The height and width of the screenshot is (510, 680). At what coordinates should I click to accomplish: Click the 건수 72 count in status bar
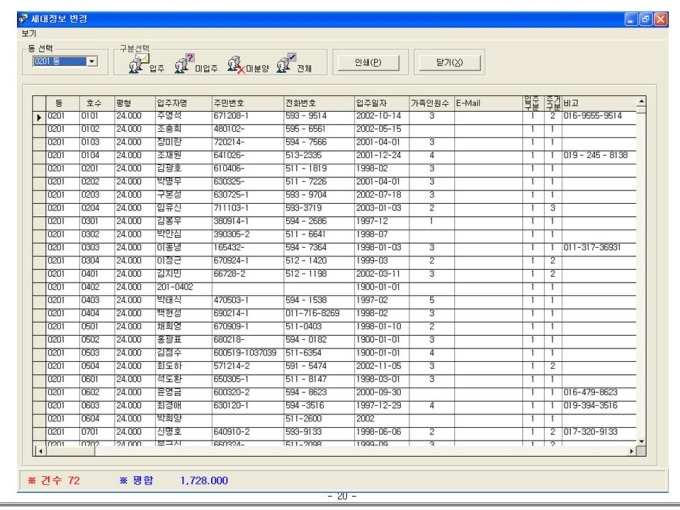[x=54, y=480]
